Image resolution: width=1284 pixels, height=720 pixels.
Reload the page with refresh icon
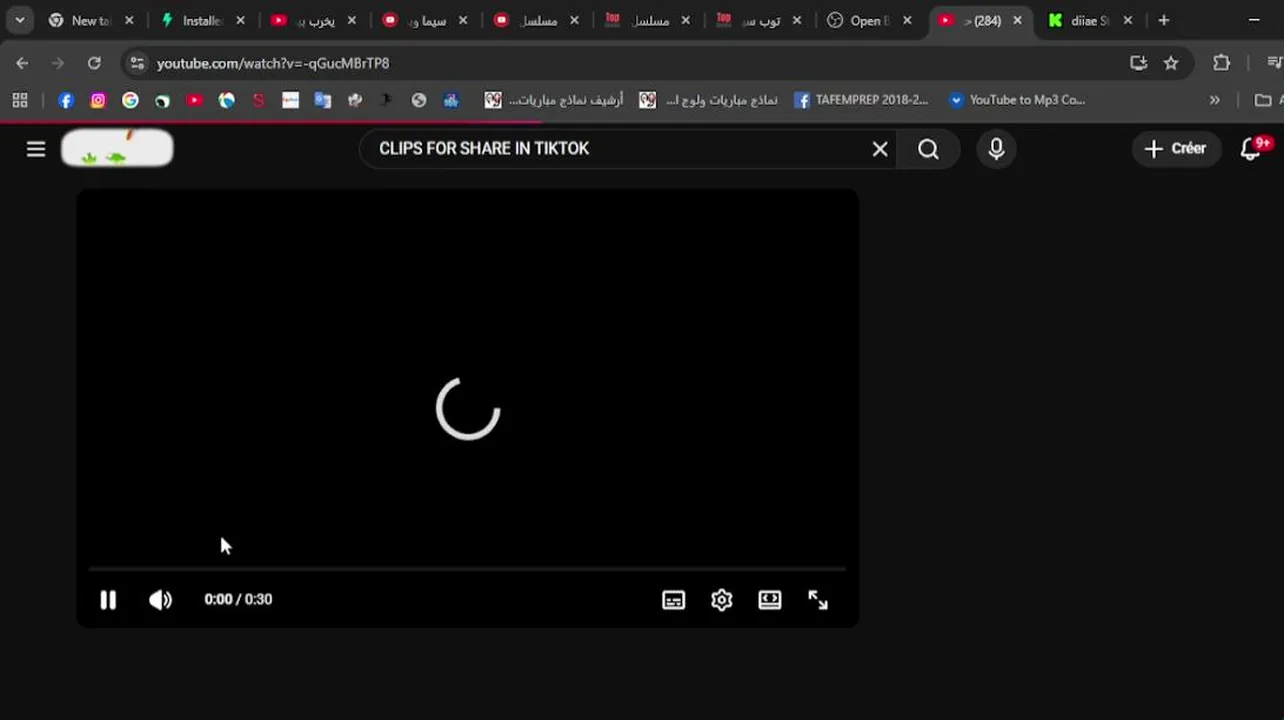click(94, 63)
